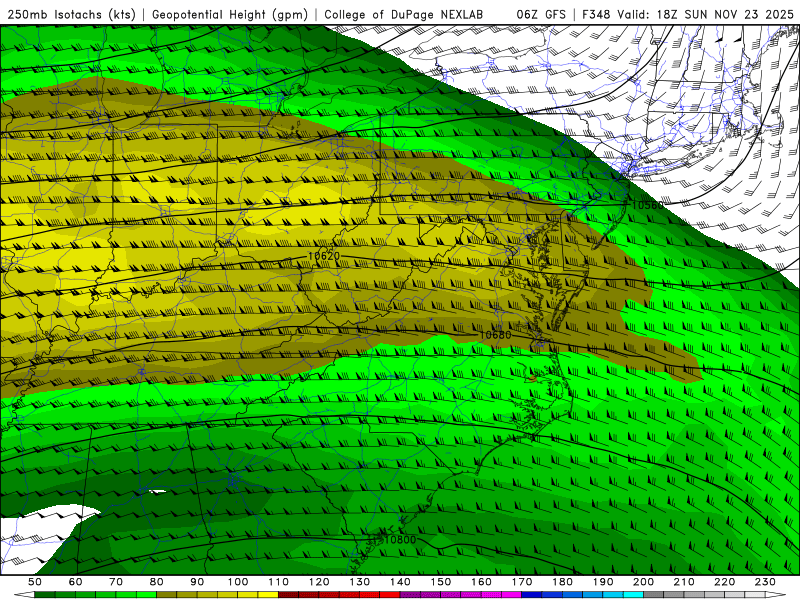The height and width of the screenshot is (600, 800).
Task: Click the 160 value on the color scale
Action: coord(481,582)
